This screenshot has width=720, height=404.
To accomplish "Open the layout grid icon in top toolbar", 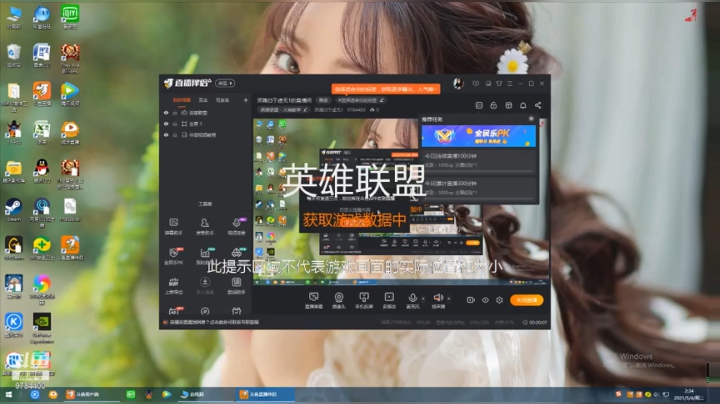I will (508, 105).
